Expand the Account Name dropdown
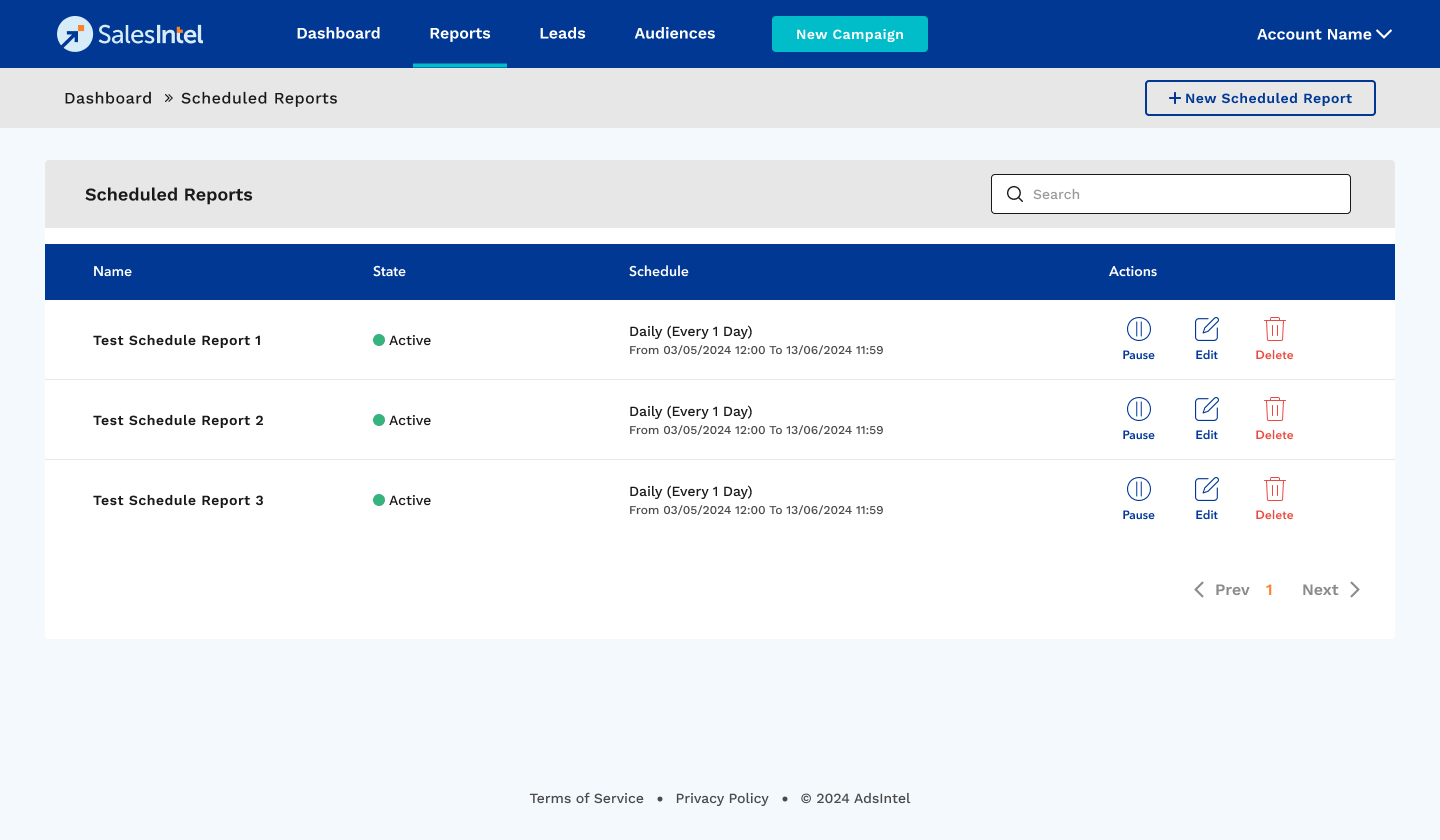The height and width of the screenshot is (840, 1440). tap(1323, 34)
